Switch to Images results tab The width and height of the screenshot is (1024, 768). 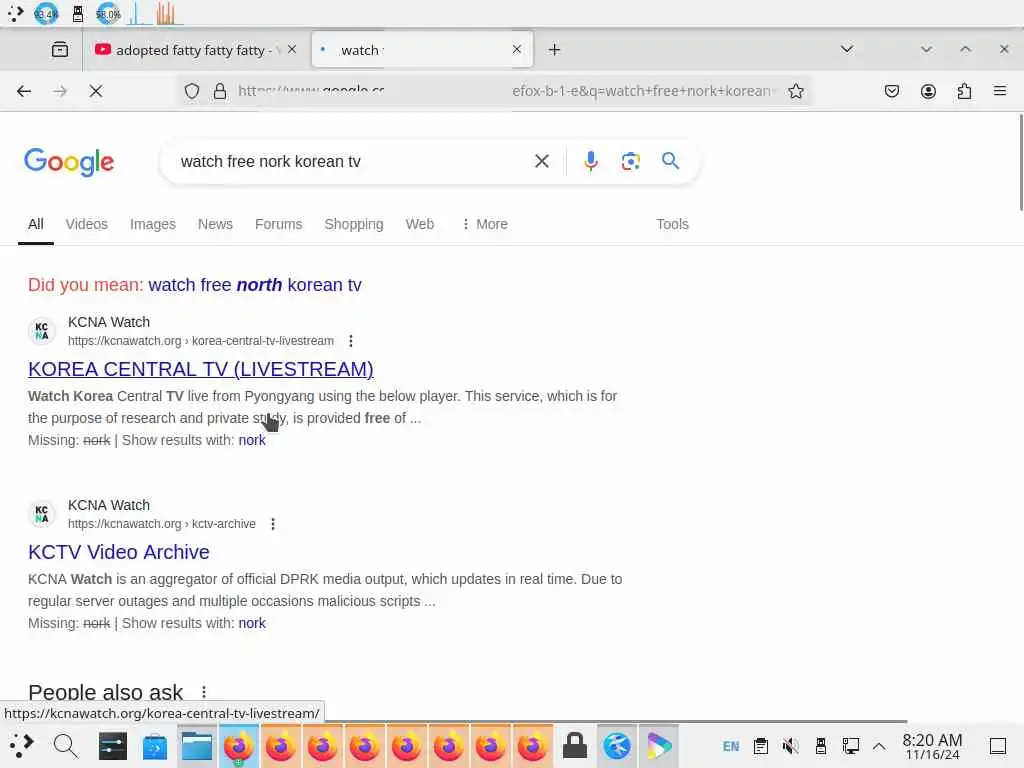pyautogui.click(x=153, y=224)
